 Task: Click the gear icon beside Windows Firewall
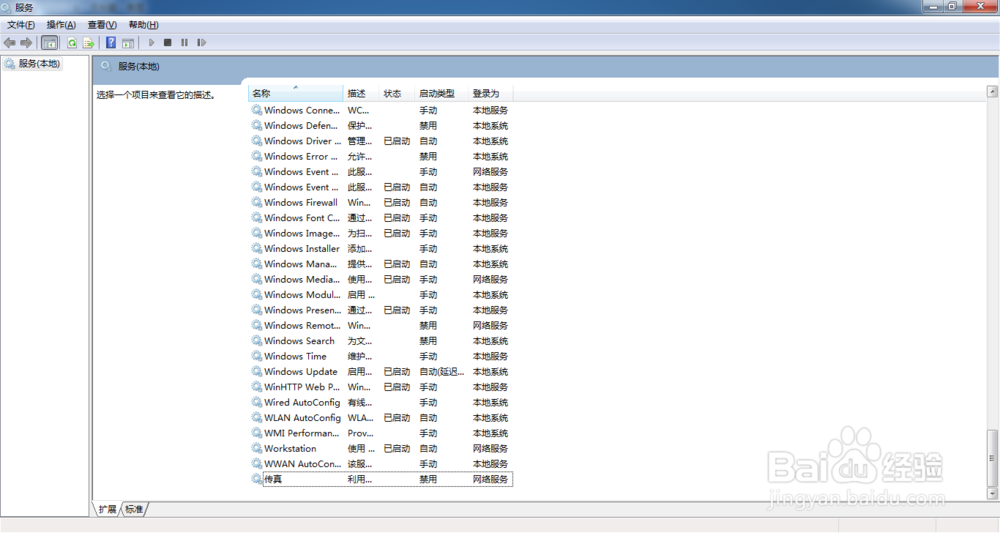click(x=256, y=202)
